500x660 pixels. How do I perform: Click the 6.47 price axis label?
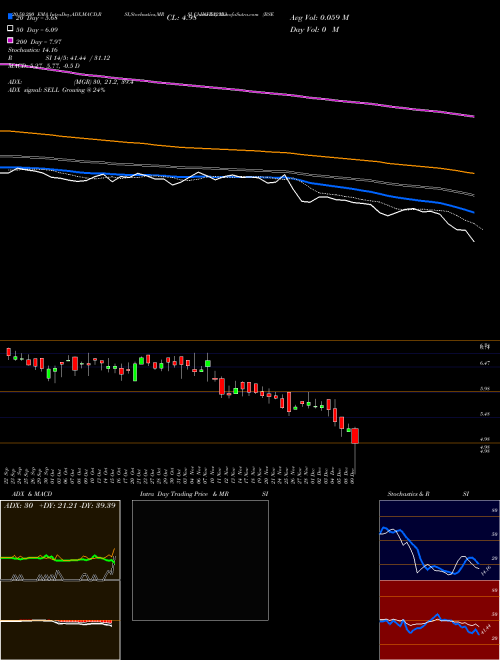click(x=484, y=363)
